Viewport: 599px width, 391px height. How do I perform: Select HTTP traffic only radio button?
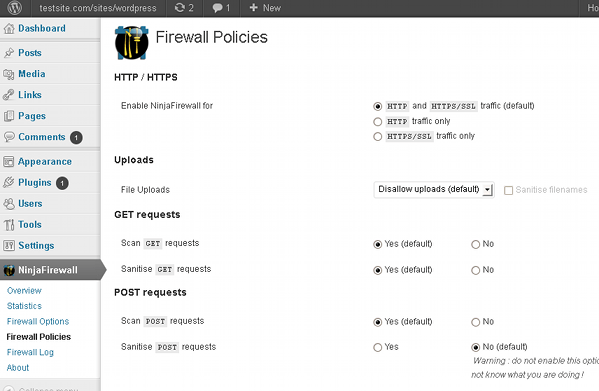(x=377, y=122)
